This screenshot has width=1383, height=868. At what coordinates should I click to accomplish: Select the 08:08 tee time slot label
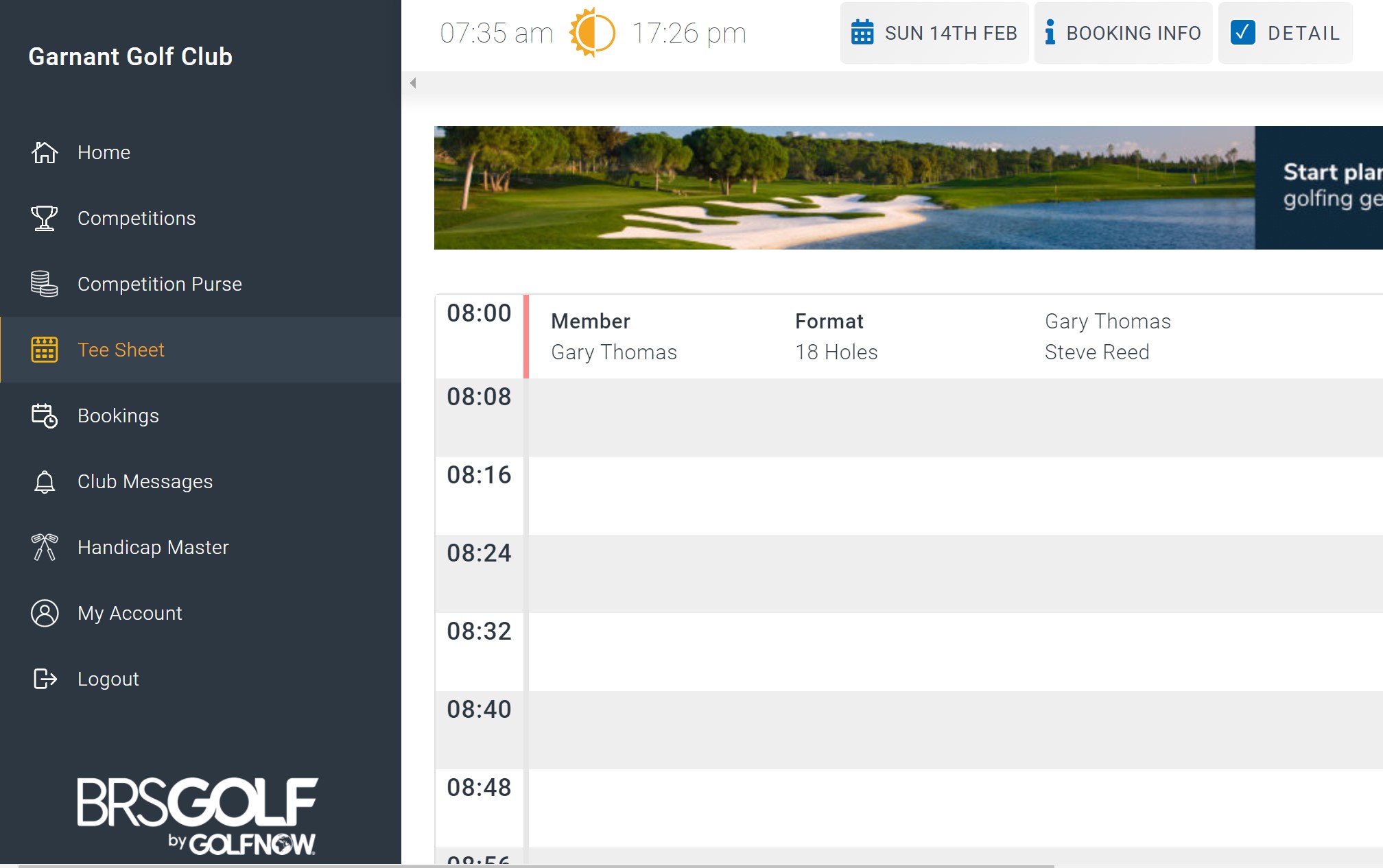pyautogui.click(x=479, y=397)
